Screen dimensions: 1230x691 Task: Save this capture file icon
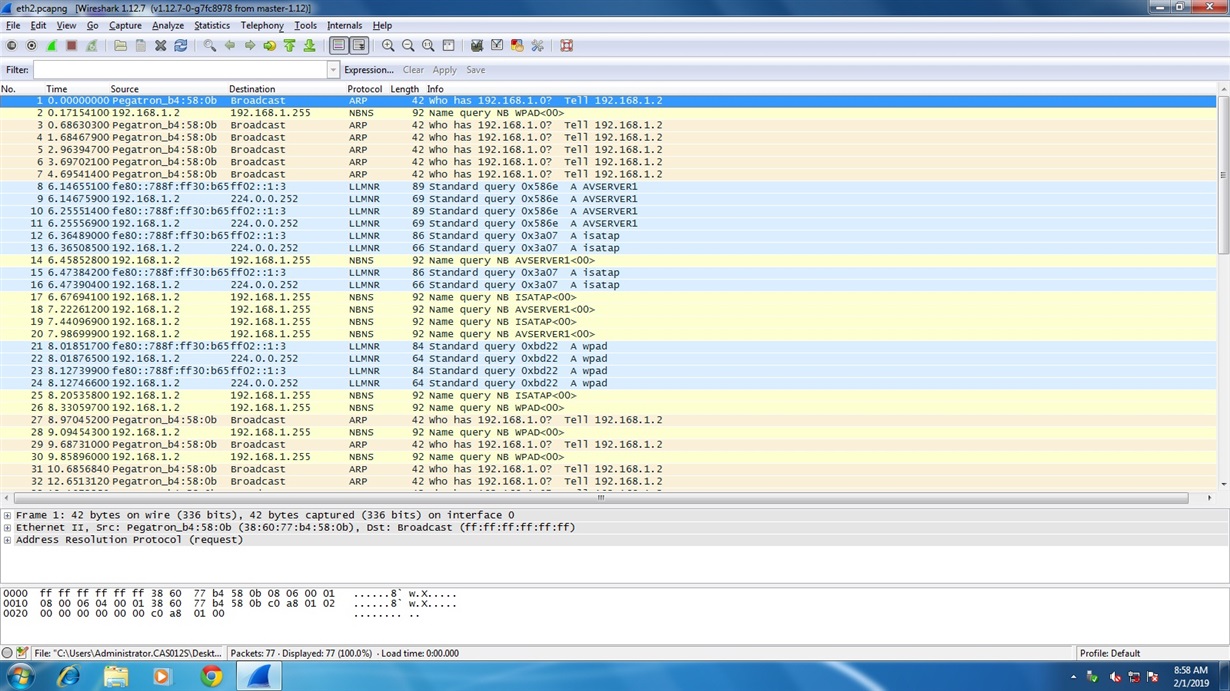click(140, 46)
